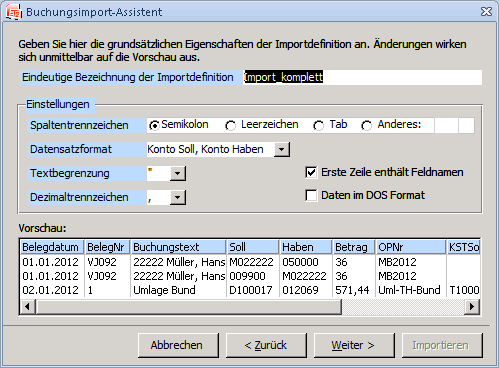499x368 pixels.
Task: Click the Buchungsimport-Assistent app icon in title bar
Action: [14, 12]
